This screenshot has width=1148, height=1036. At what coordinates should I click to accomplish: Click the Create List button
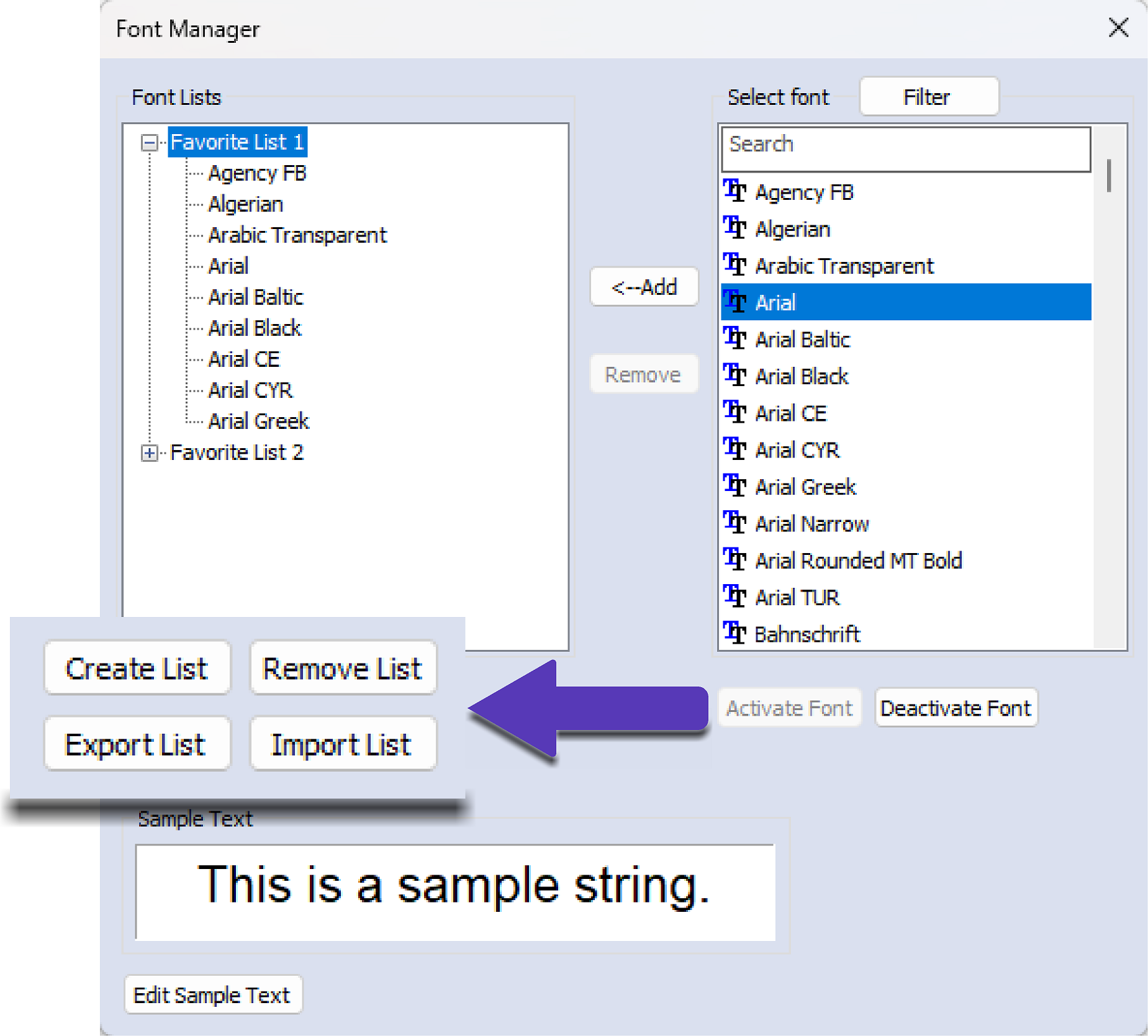pos(137,669)
